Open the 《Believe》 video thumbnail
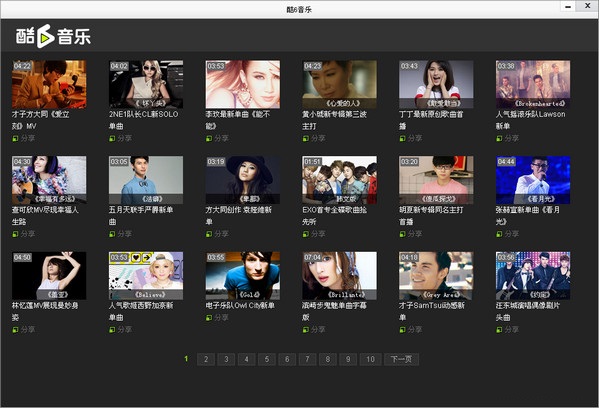This screenshot has width=599, height=408. (x=146, y=275)
